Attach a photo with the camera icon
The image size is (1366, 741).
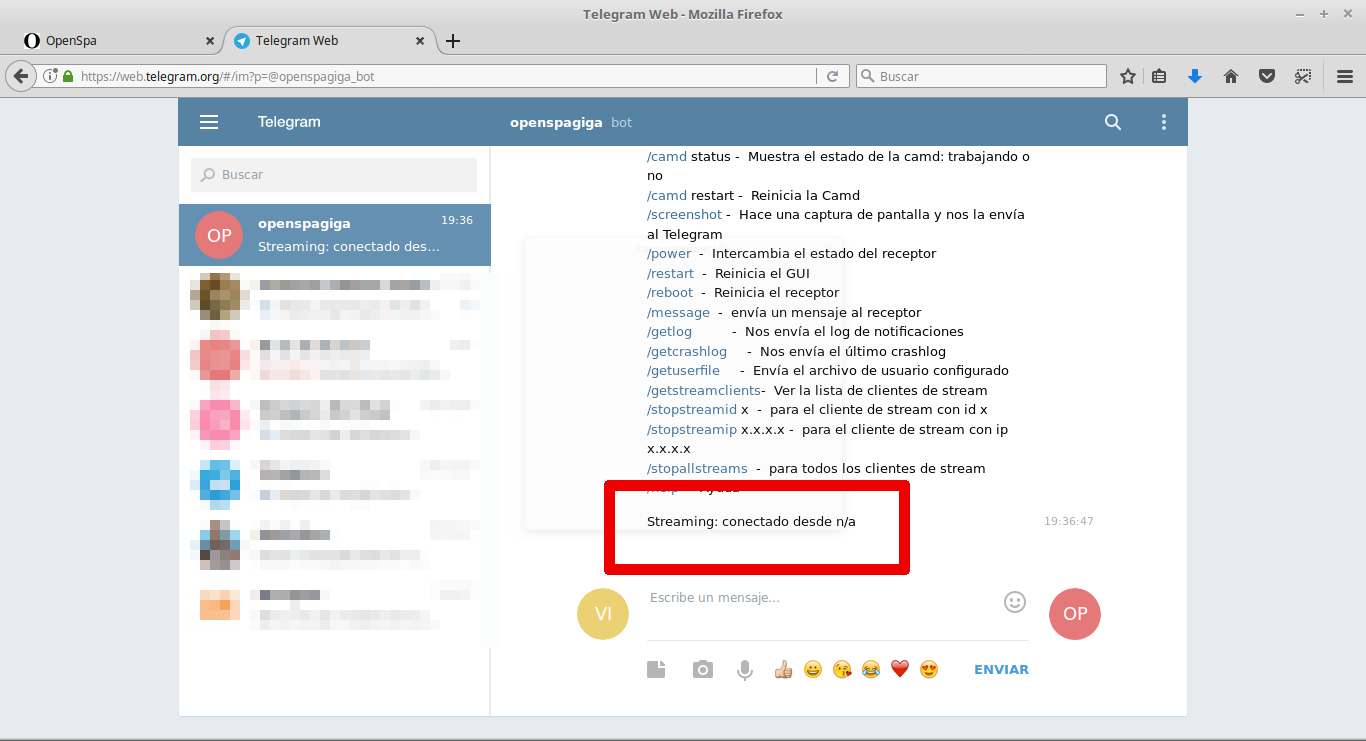tap(703, 670)
